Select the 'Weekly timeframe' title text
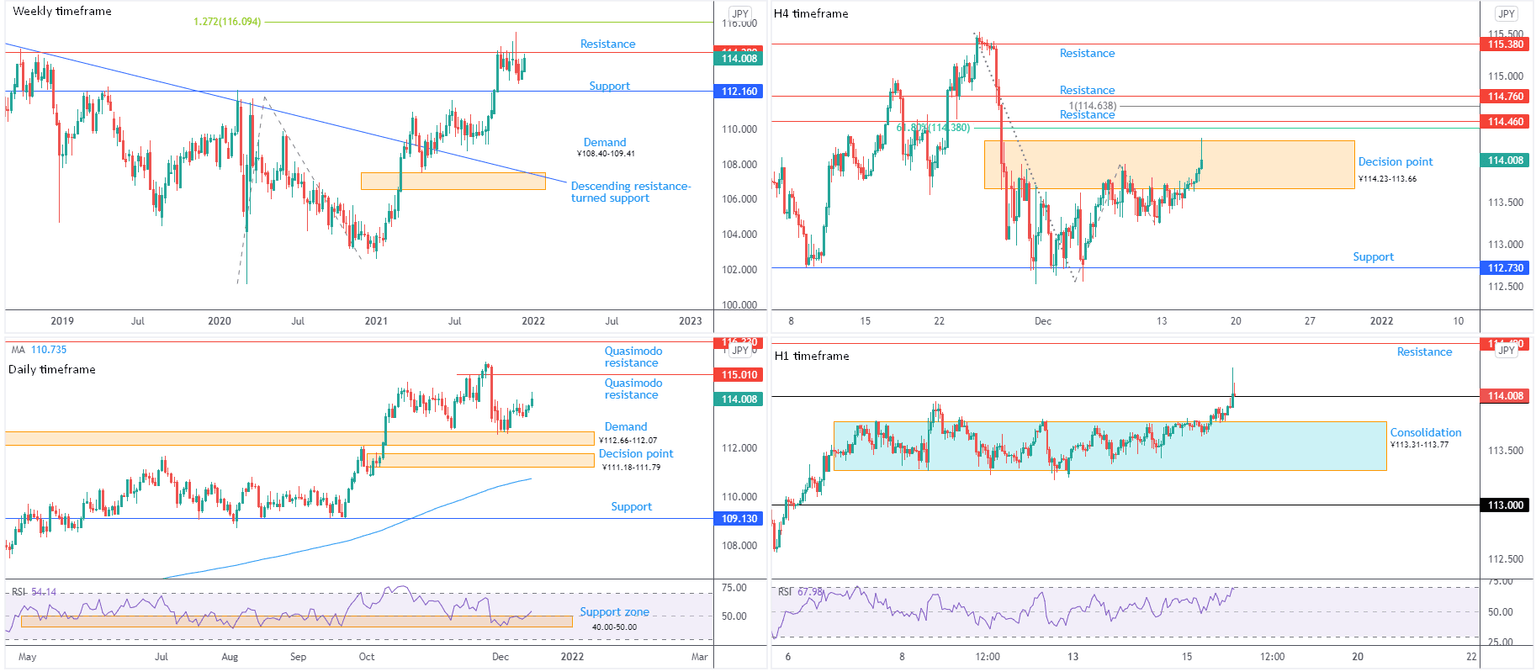Screen dimensions: 1536x671 click(62, 11)
